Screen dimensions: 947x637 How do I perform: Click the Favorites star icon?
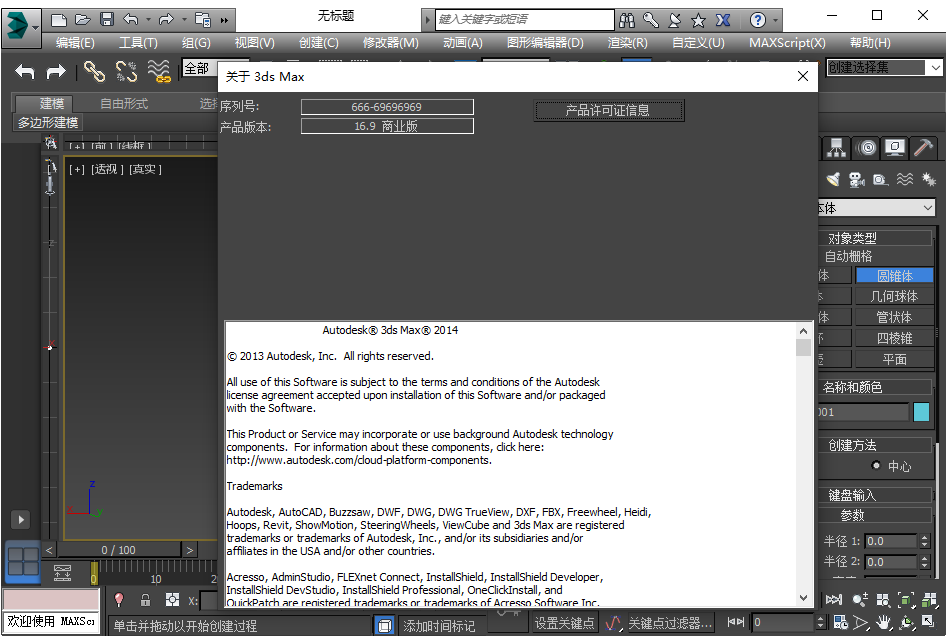click(698, 21)
